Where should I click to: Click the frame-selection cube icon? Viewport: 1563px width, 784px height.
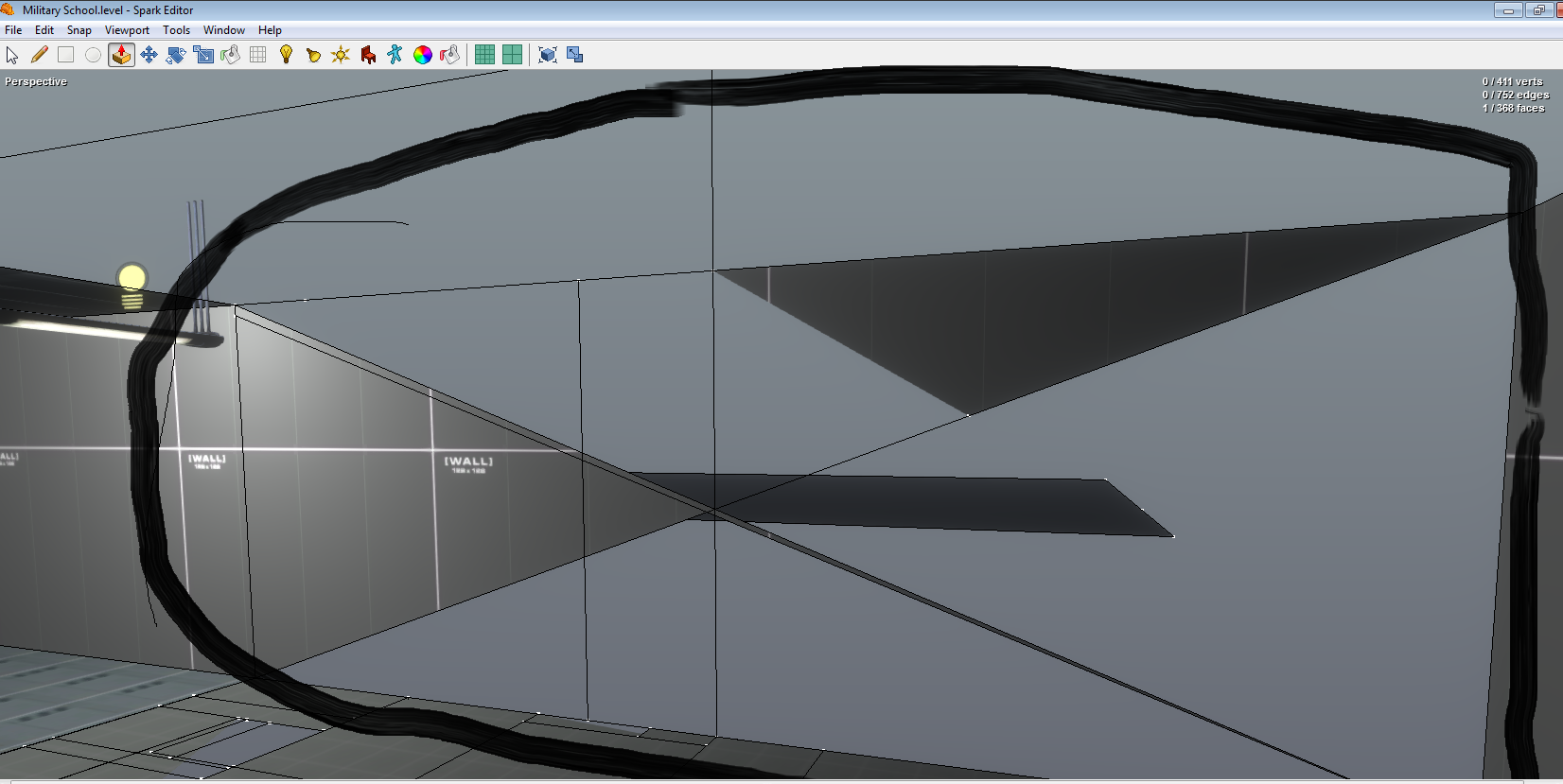coord(547,55)
